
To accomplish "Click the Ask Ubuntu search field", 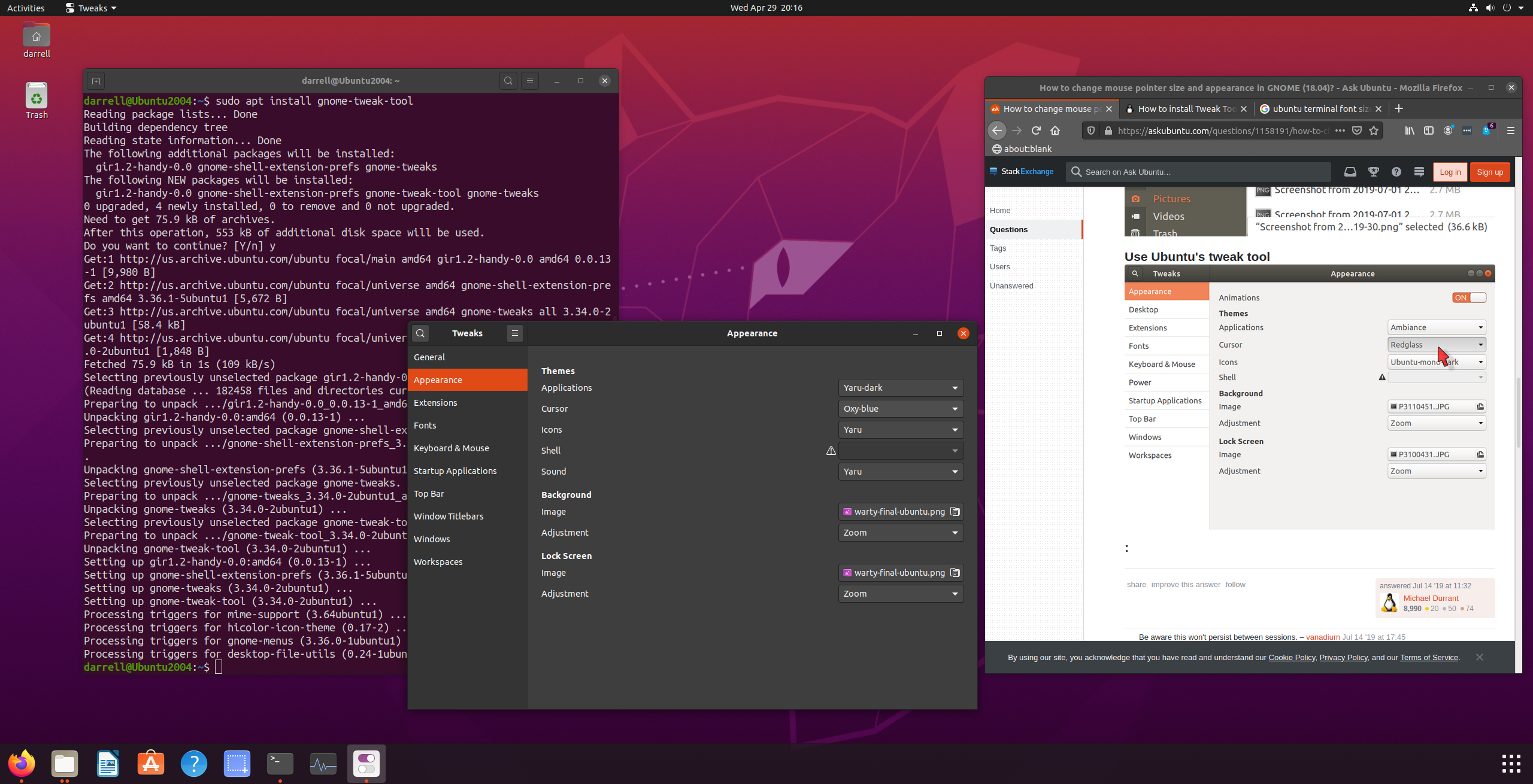I will (1198, 172).
